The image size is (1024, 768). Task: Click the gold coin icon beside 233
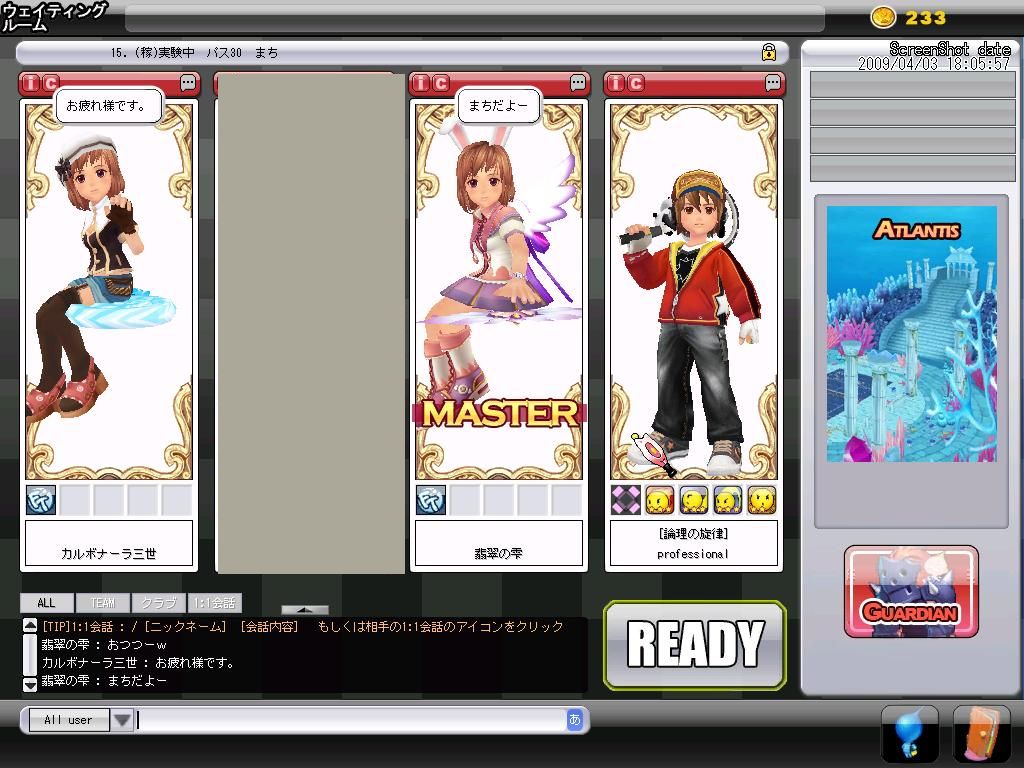coord(883,17)
